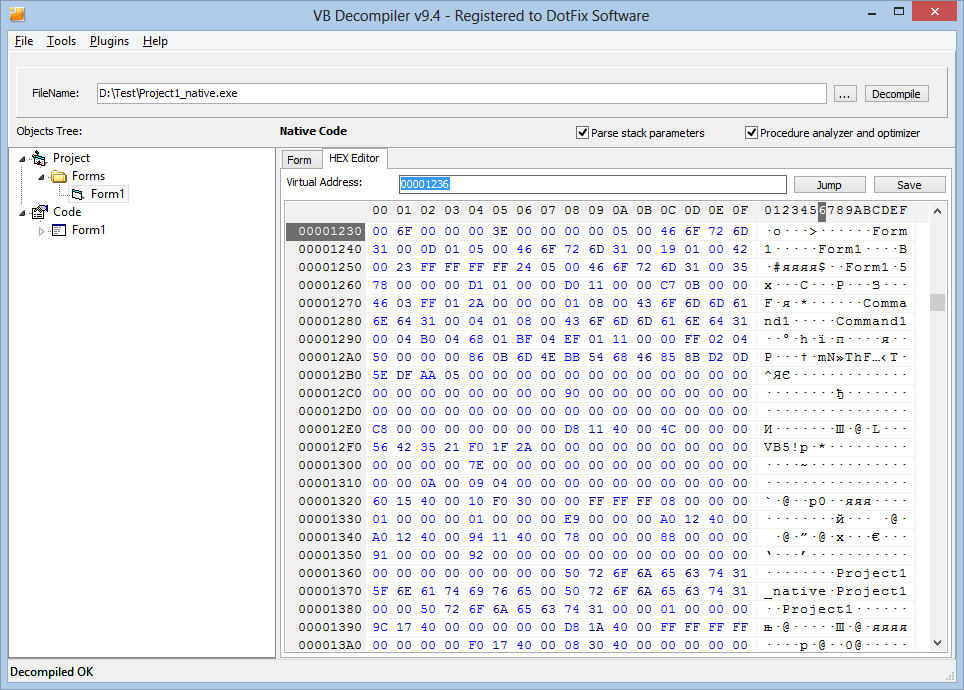This screenshot has width=964, height=690.
Task: Maximize the VB Decompiler window
Action: coord(899,12)
